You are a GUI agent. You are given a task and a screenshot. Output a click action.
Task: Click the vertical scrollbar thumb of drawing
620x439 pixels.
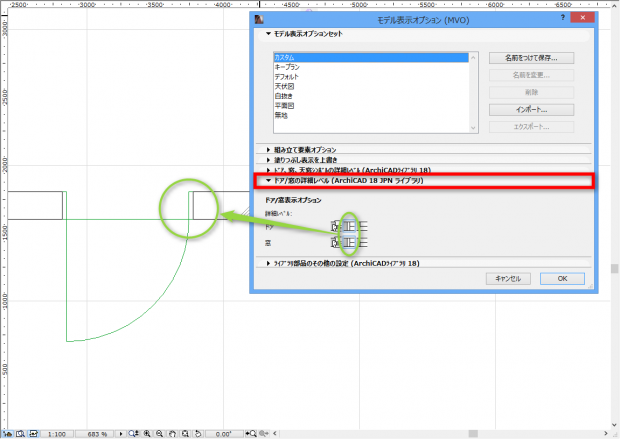click(x=614, y=269)
